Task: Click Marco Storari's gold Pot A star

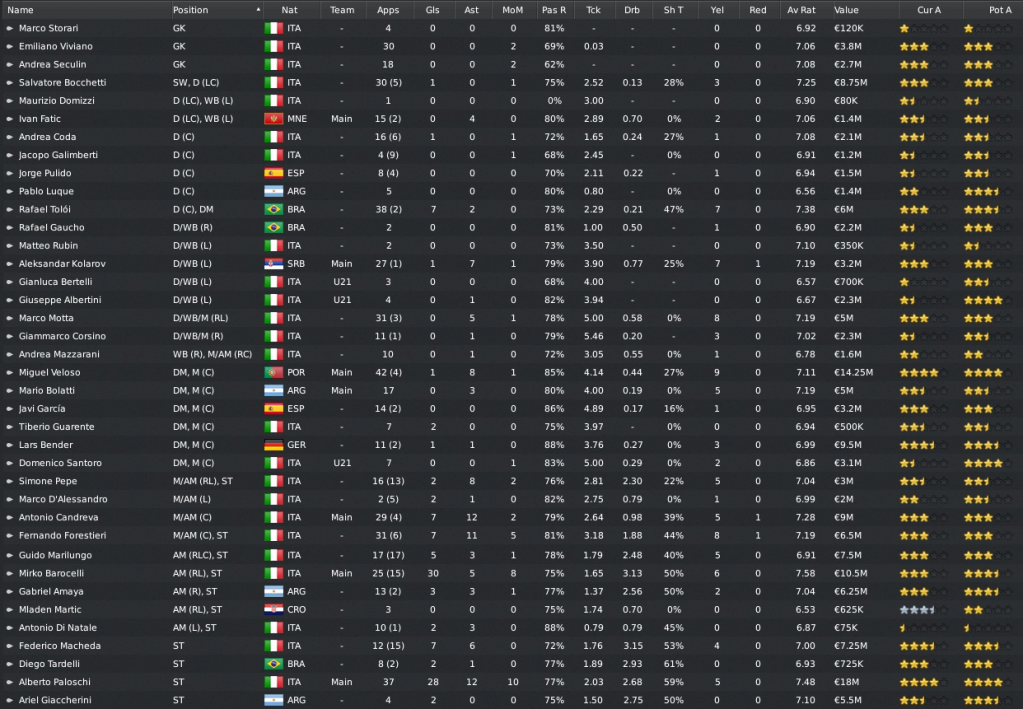Action: 966,28
